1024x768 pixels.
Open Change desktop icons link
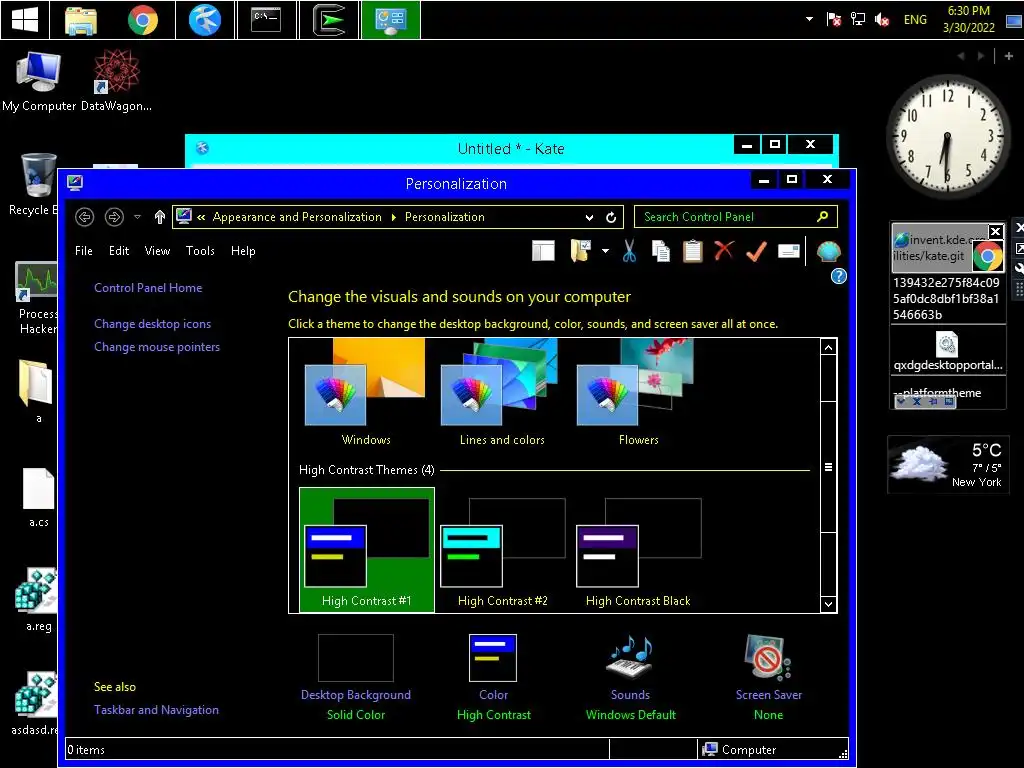pyautogui.click(x=153, y=324)
